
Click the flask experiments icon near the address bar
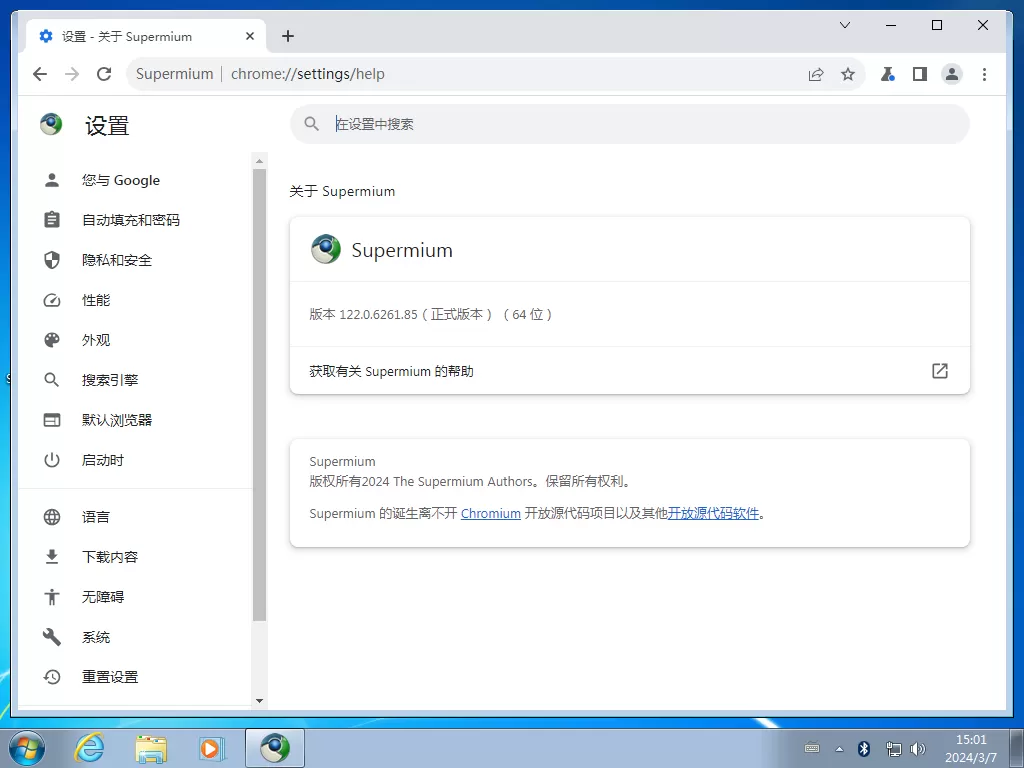tap(887, 73)
